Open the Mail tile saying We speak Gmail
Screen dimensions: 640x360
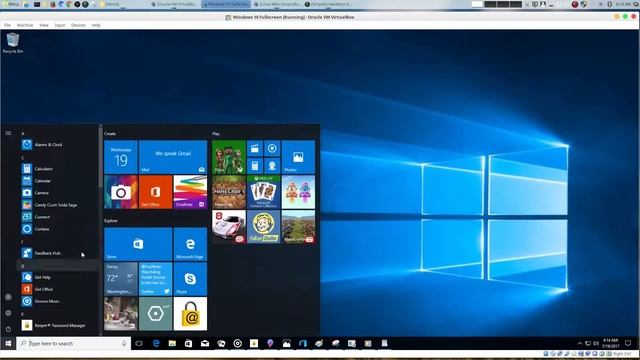coord(173,157)
